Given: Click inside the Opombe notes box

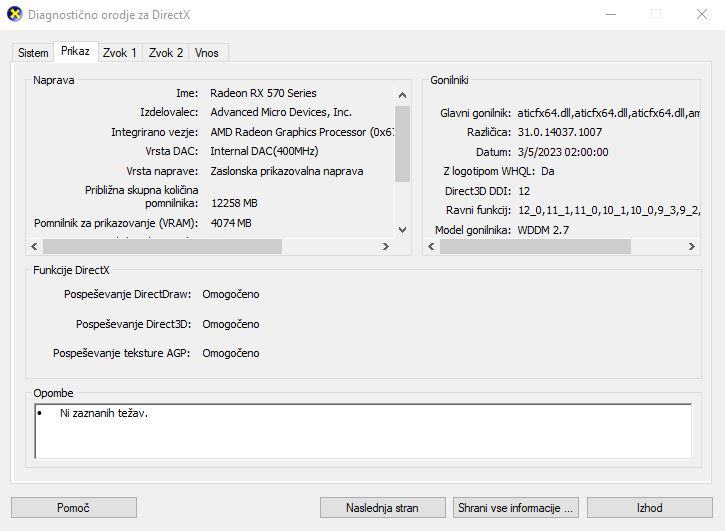Looking at the screenshot, I should tap(363, 431).
